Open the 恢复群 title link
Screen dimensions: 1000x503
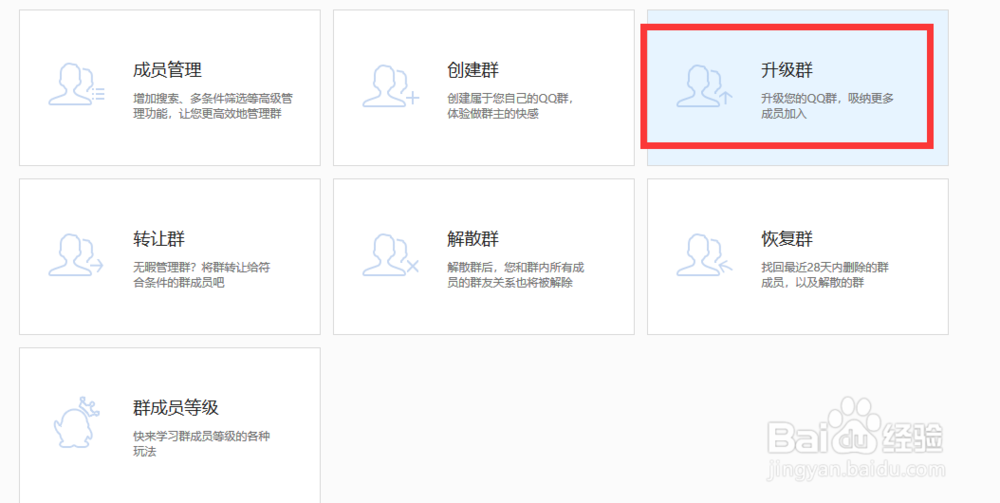pos(787,239)
